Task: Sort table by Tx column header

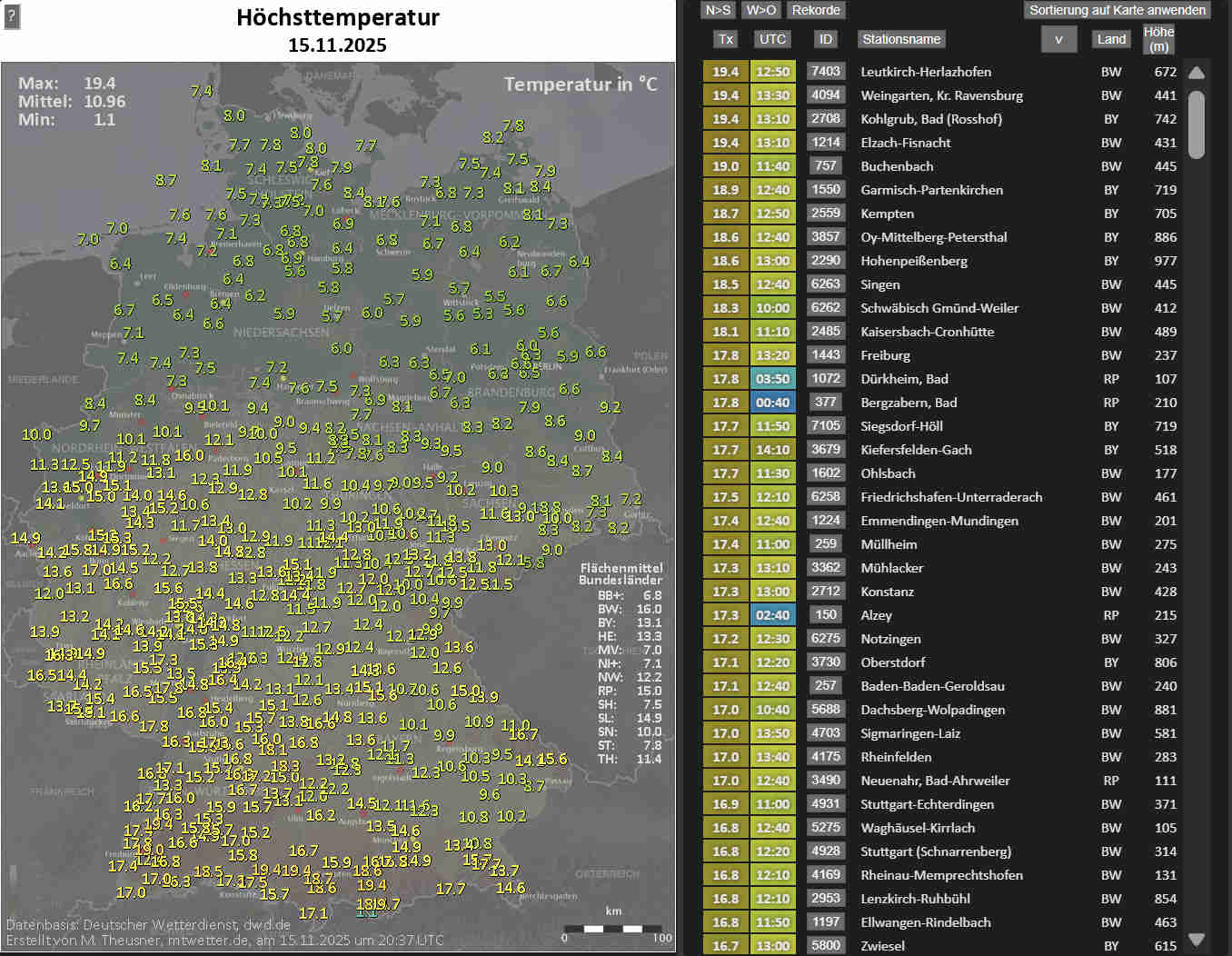Action: (x=725, y=39)
